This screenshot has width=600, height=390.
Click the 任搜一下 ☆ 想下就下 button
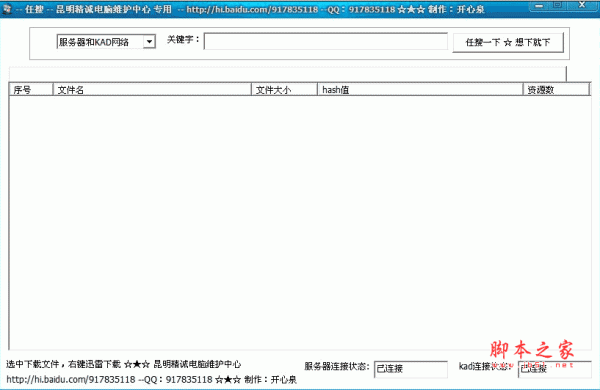(x=508, y=42)
